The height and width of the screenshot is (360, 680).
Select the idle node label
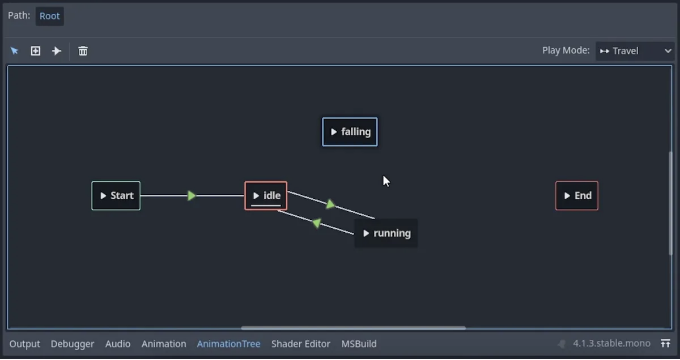coord(272,196)
